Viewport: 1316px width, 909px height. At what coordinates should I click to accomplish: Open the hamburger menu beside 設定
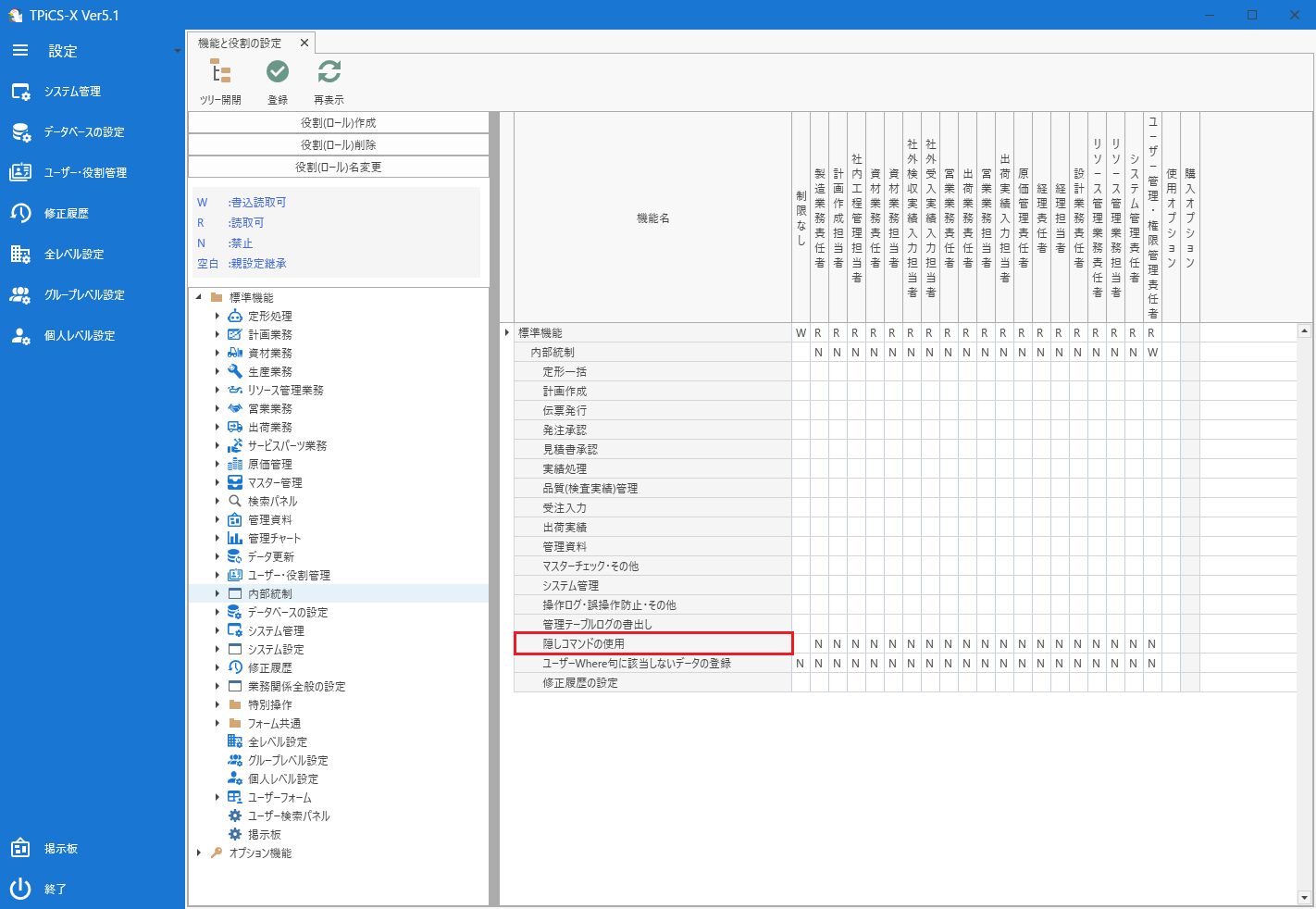(20, 51)
